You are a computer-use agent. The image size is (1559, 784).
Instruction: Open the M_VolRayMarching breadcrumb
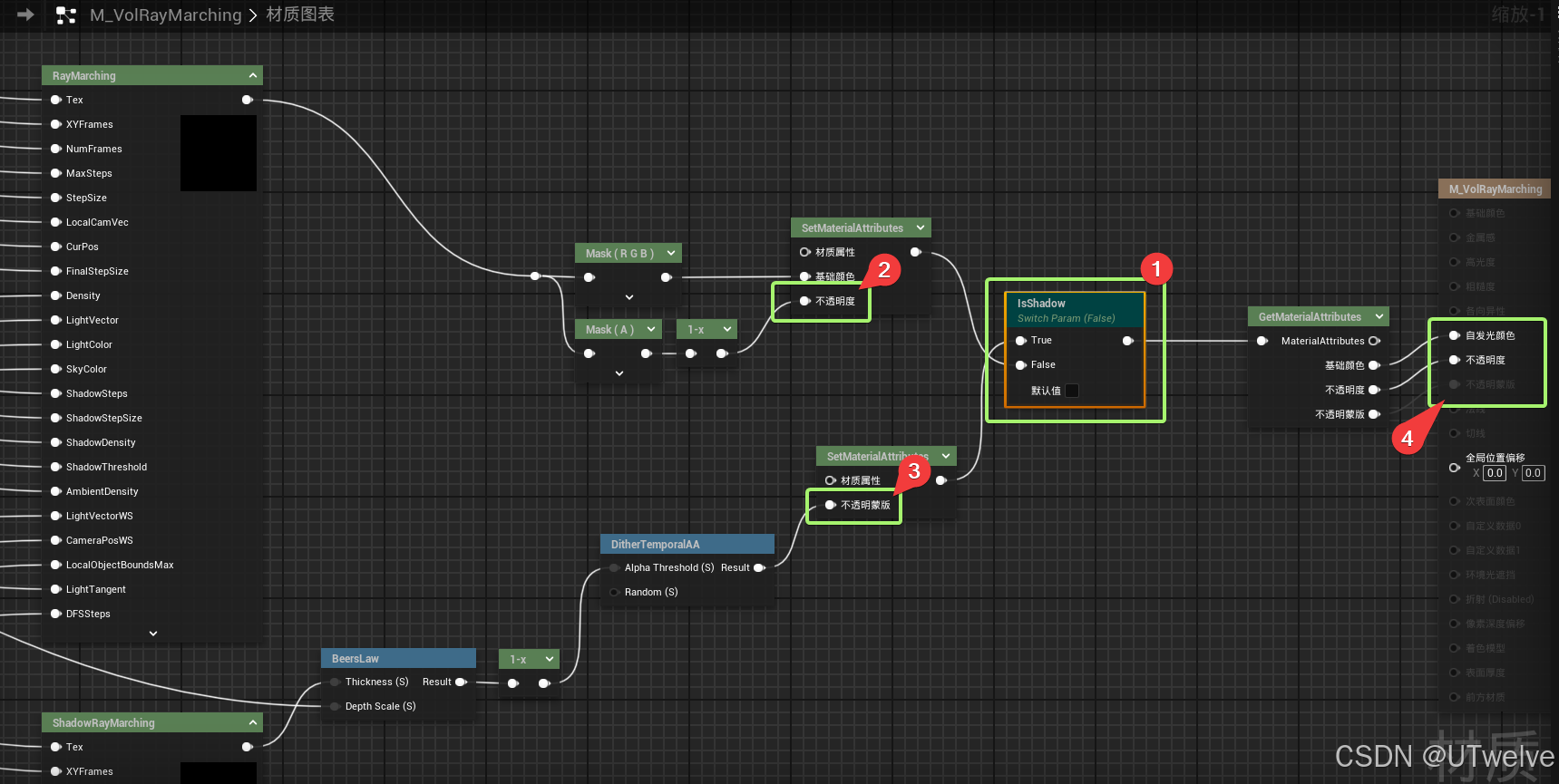point(166,15)
